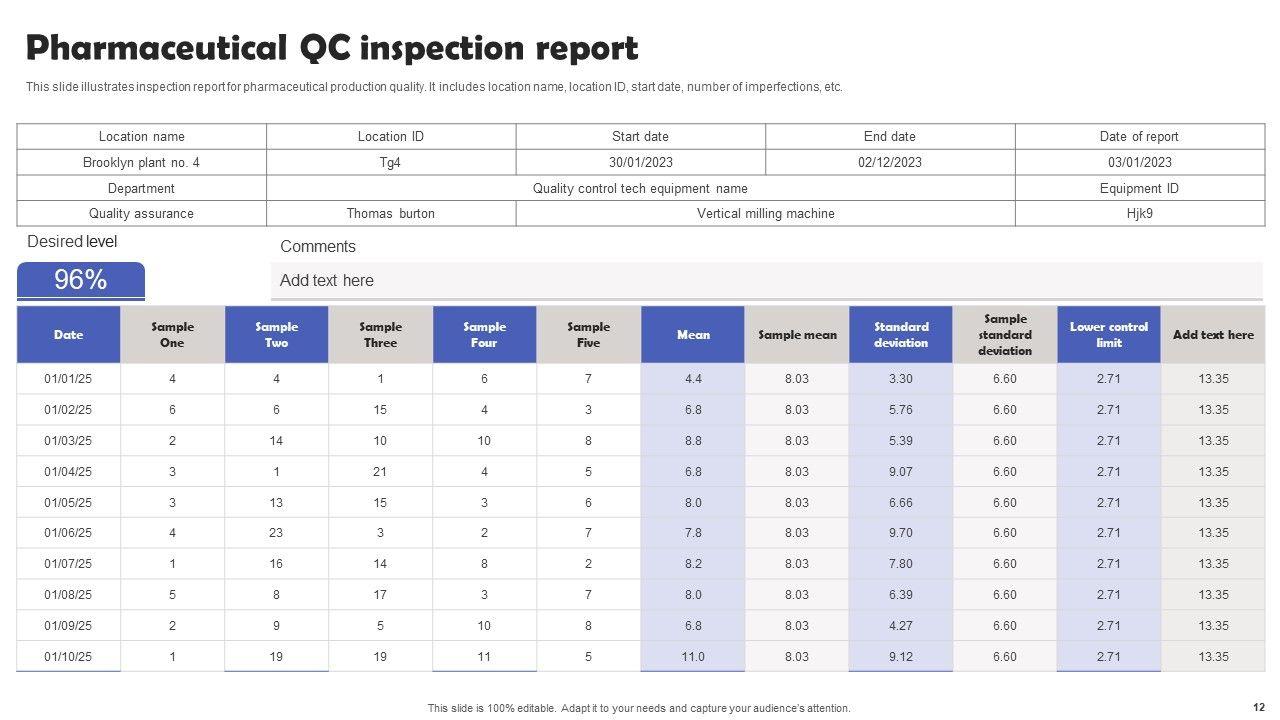This screenshot has width=1280, height=720.
Task: Click the 'Brooklyn plant no. 4' cell
Action: click(x=141, y=162)
